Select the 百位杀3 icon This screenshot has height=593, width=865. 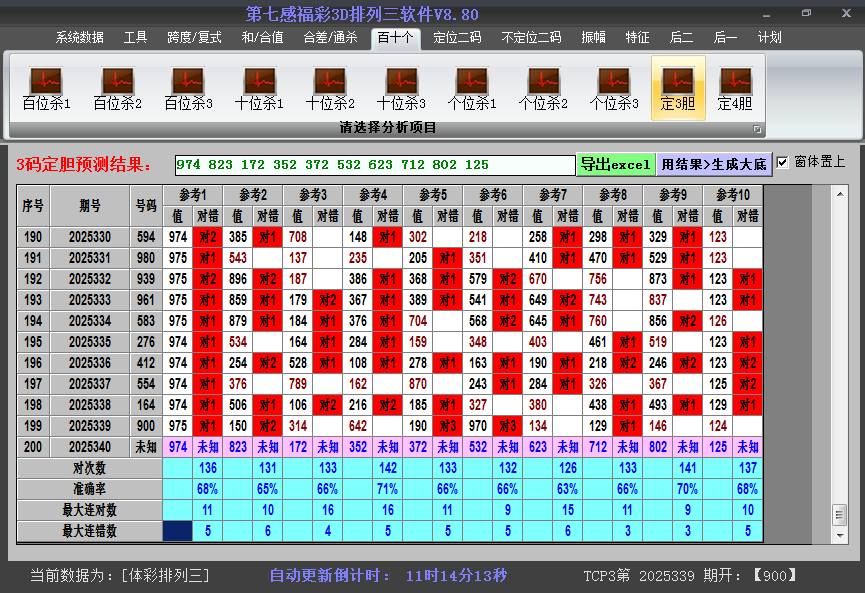coord(188,88)
